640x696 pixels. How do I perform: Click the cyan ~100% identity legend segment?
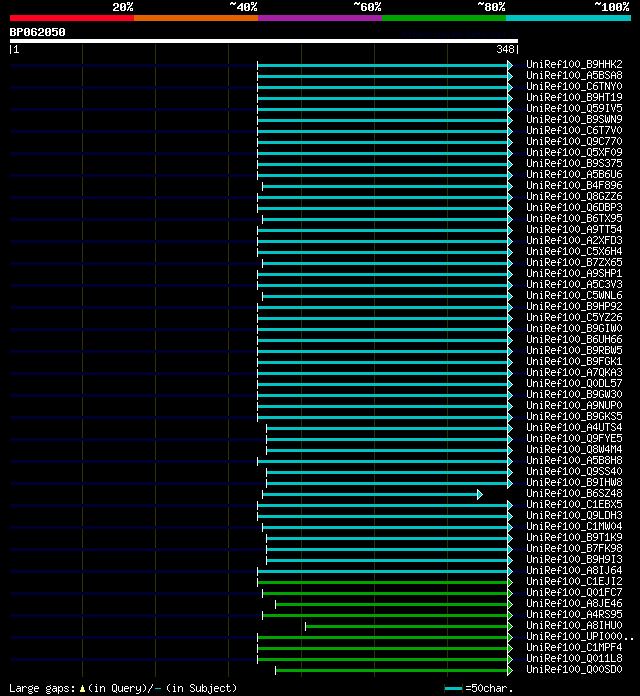[568, 18]
